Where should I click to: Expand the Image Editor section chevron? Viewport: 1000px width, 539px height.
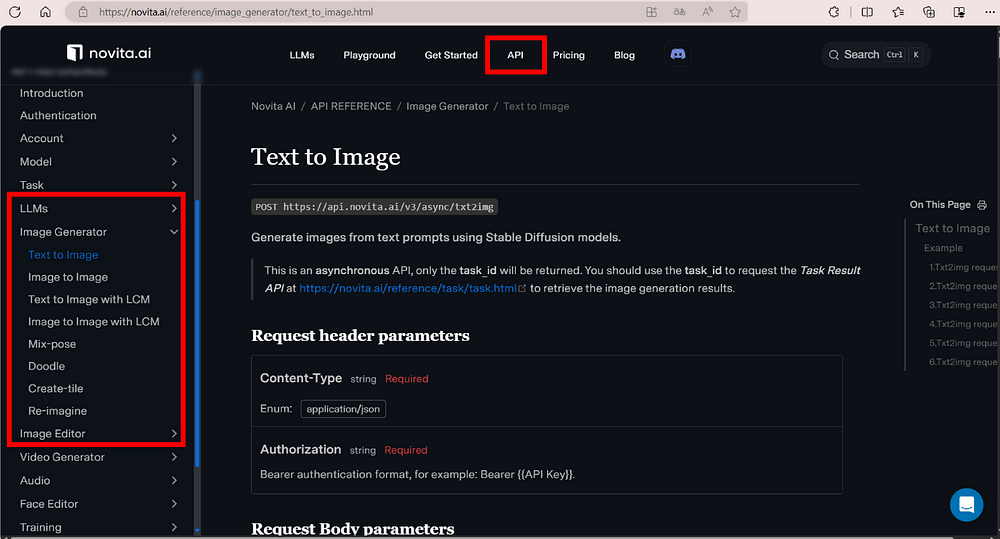[x=174, y=434]
